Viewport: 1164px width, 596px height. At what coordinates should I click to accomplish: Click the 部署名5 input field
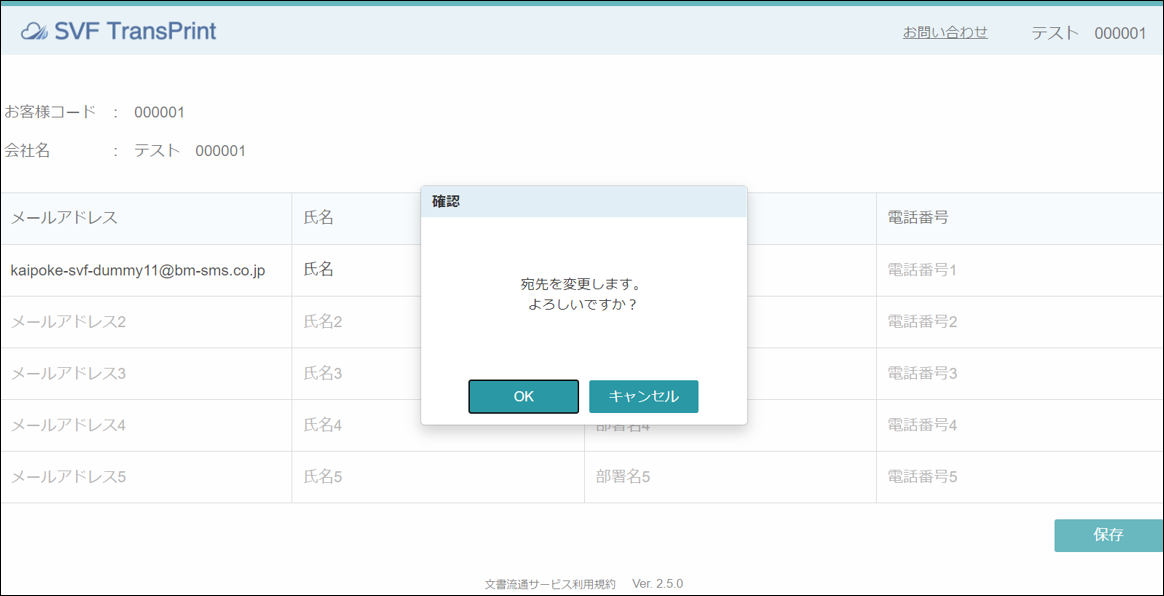[730, 477]
